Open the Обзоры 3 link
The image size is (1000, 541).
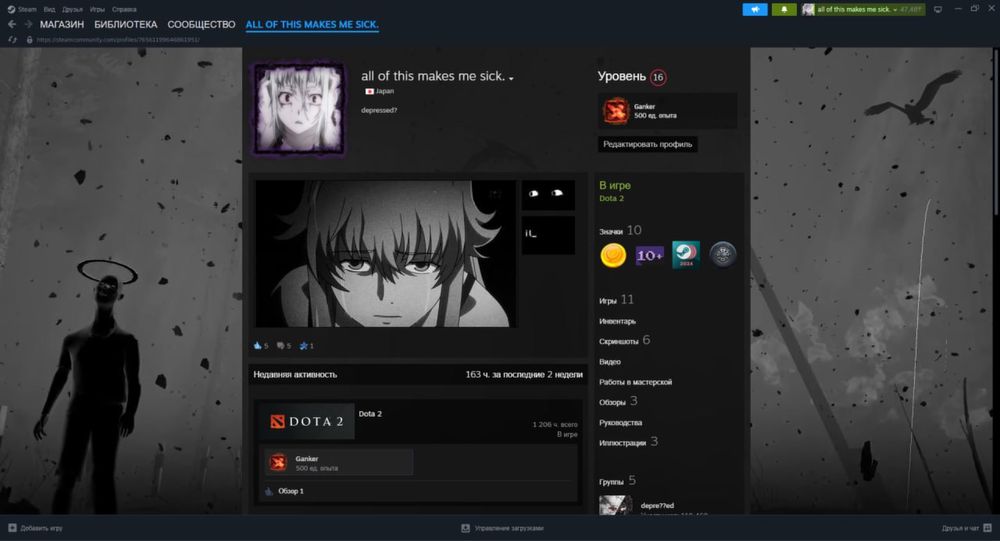pos(618,402)
